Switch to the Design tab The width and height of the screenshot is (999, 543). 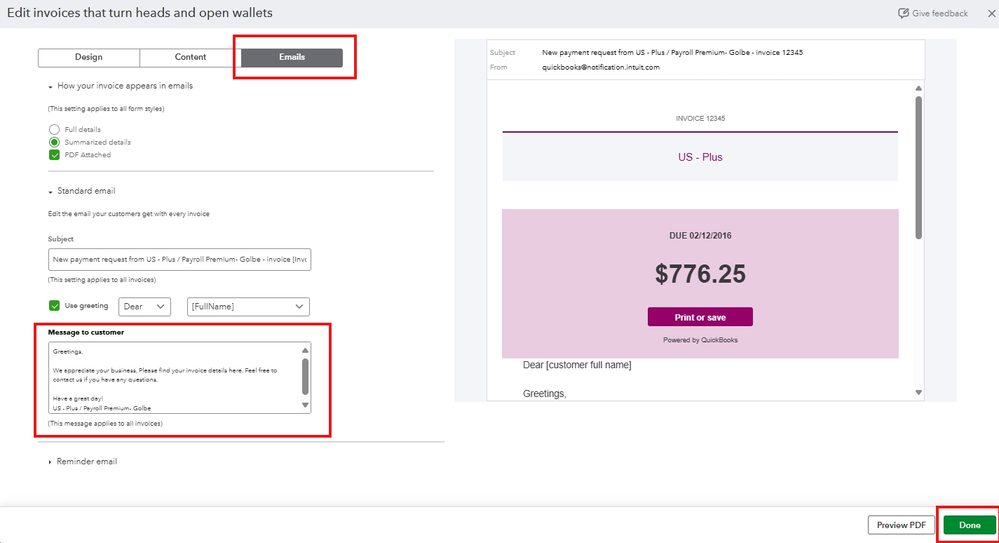point(89,57)
